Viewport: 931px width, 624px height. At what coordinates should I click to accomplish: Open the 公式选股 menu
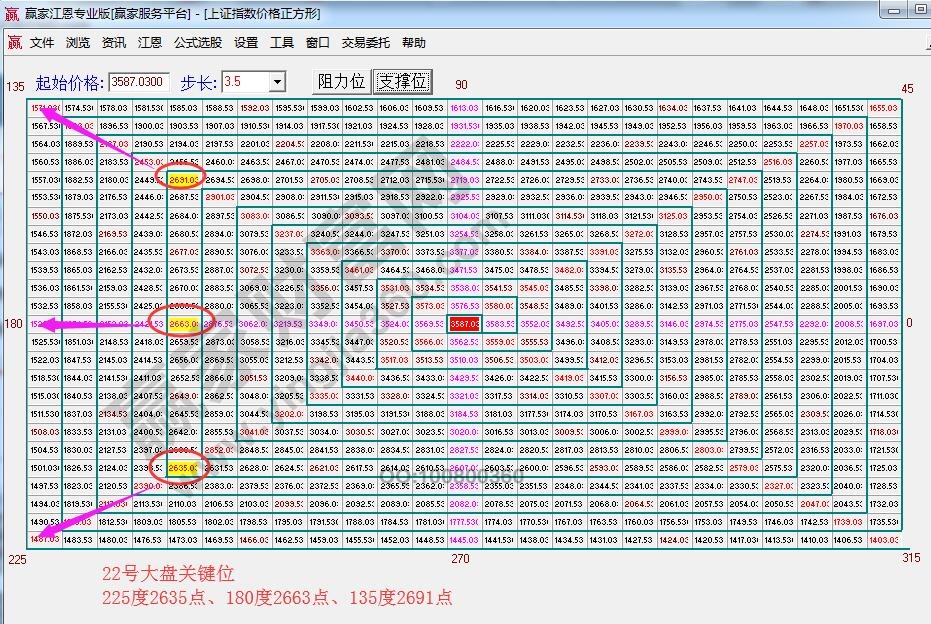coord(197,42)
